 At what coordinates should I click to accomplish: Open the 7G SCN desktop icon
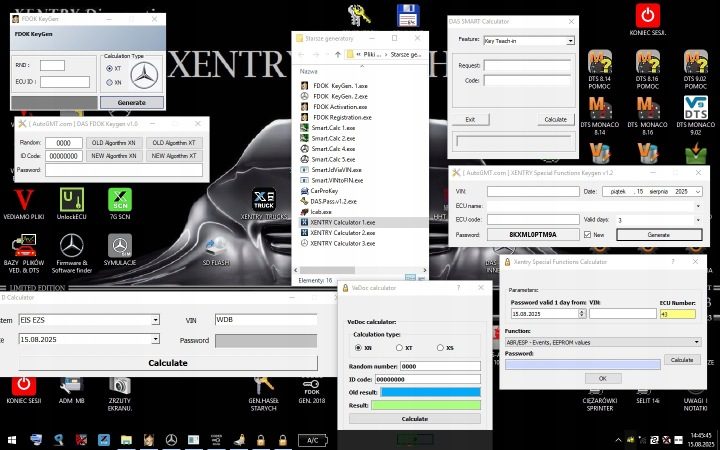(120, 204)
